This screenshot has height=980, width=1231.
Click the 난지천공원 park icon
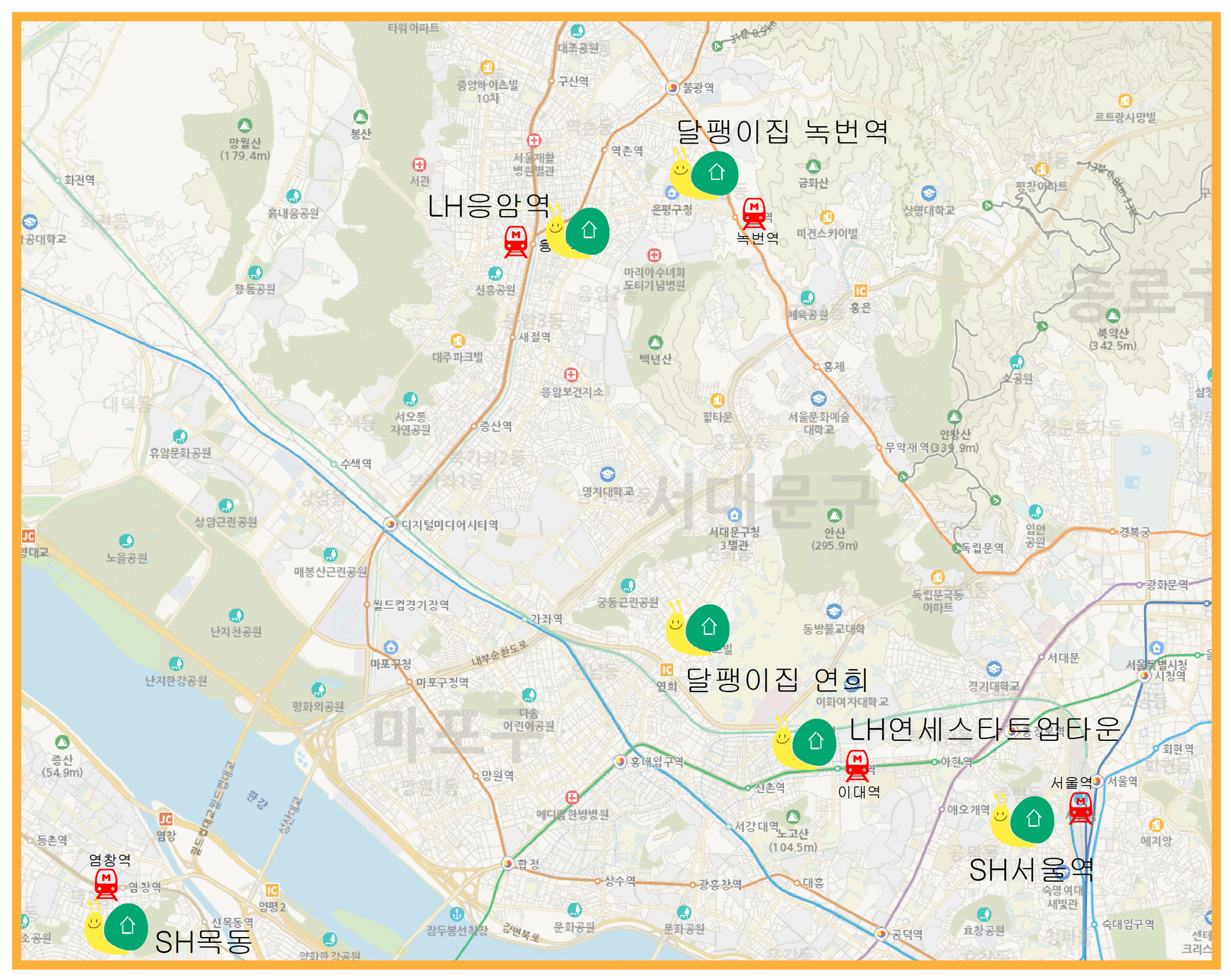click(x=236, y=615)
